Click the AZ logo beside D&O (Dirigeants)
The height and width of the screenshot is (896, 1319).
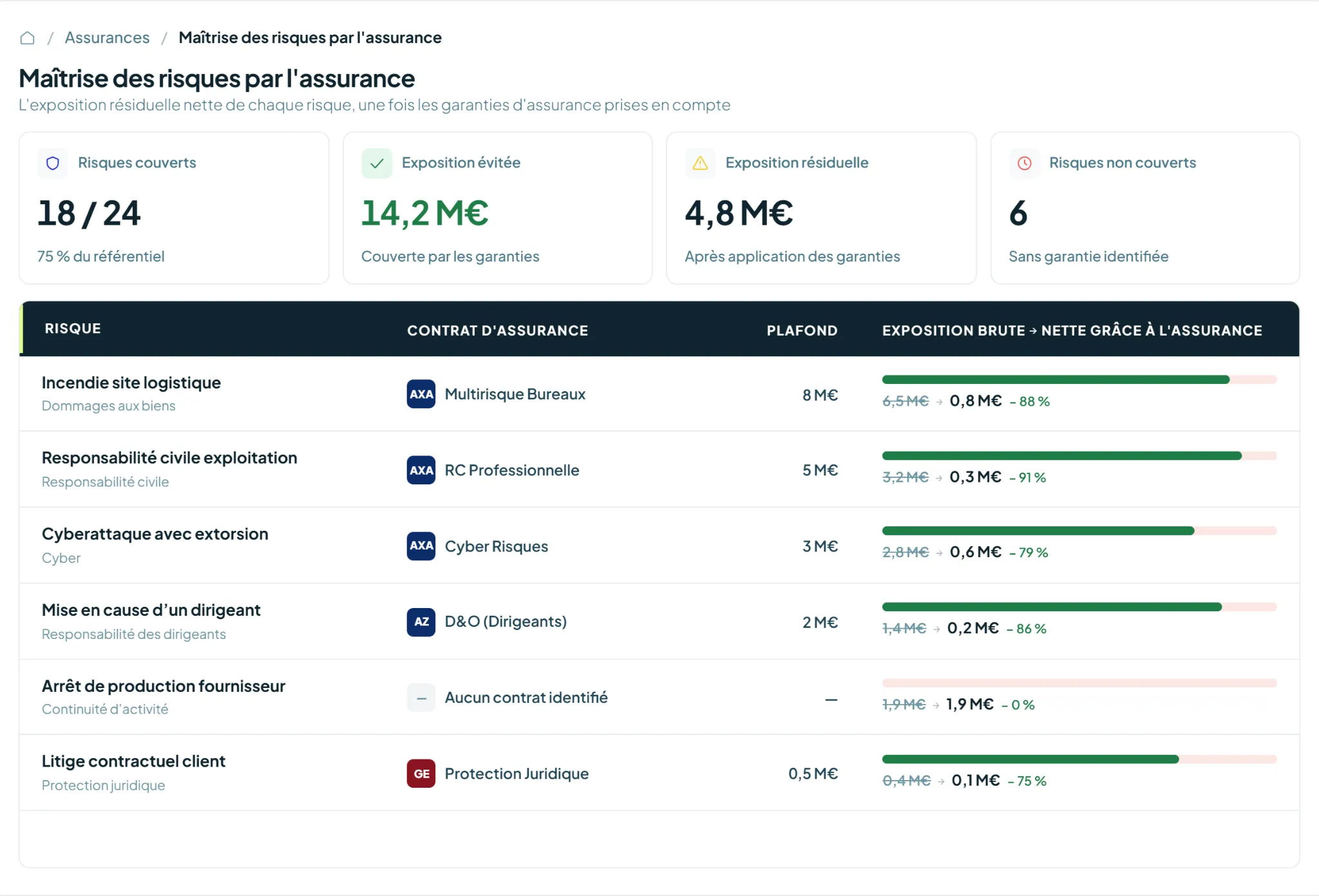coord(421,622)
